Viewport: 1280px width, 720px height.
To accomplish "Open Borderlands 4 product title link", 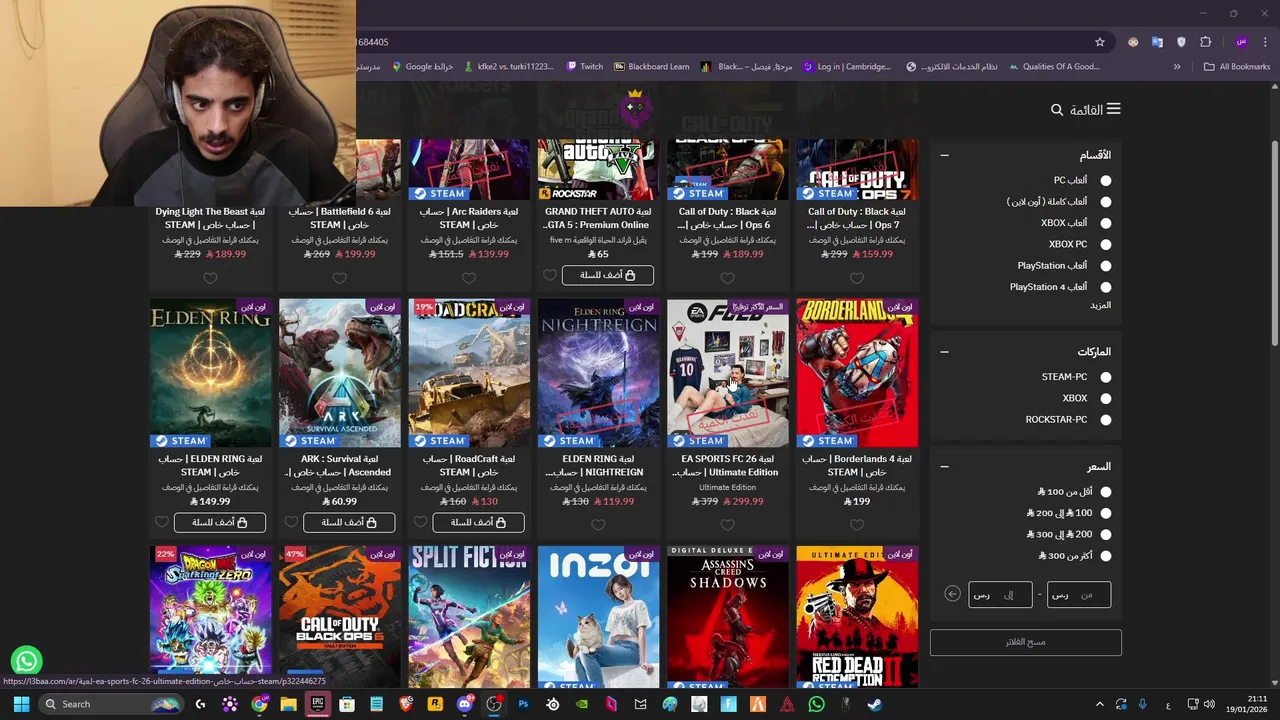I will click(x=857, y=466).
